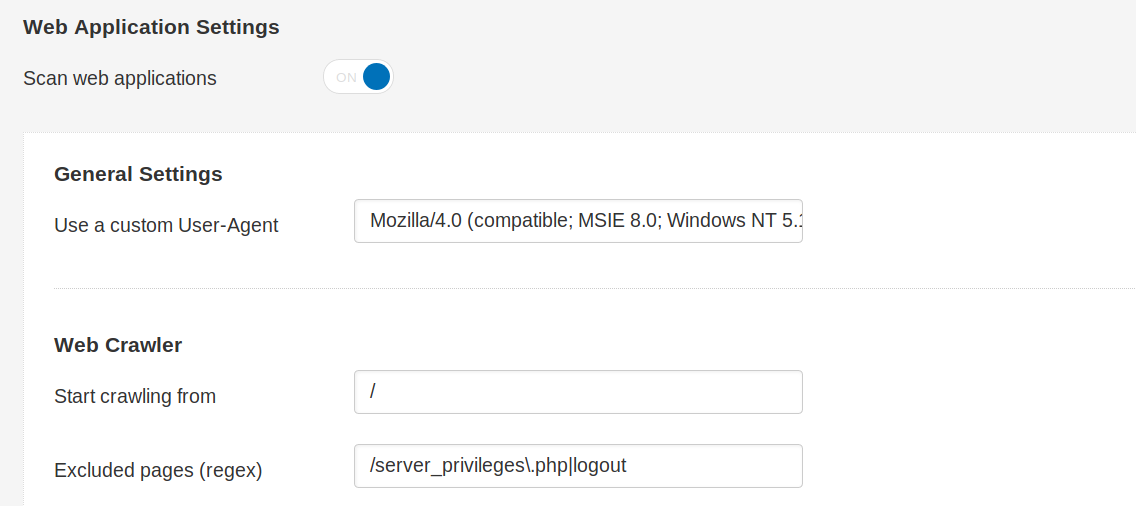Place cursor on the word logout in regex
This screenshot has height=506, width=1136.
pos(600,465)
